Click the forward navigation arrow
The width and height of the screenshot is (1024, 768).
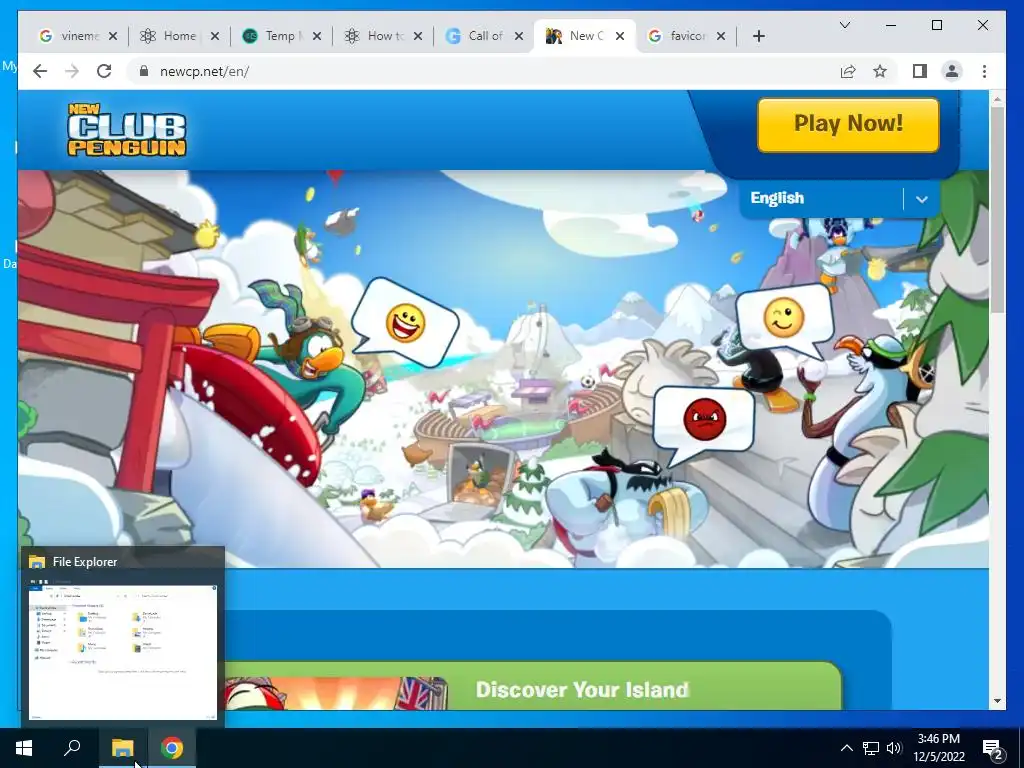(72, 71)
